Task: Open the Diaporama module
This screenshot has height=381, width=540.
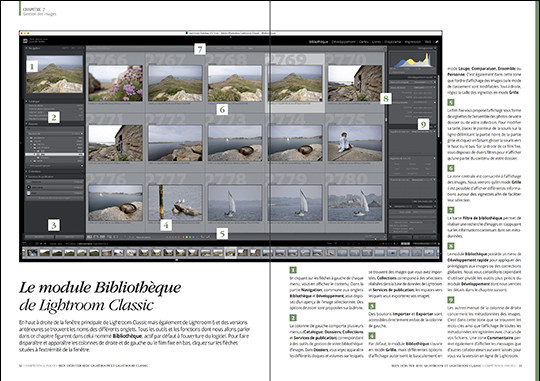Action: pyautogui.click(x=393, y=42)
